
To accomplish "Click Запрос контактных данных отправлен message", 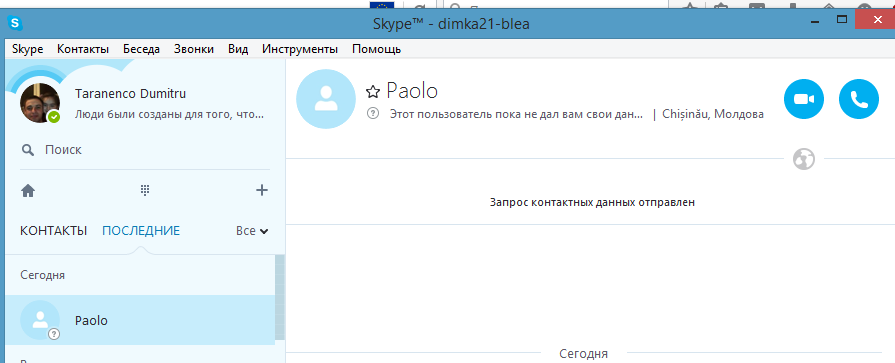I will click(592, 202).
